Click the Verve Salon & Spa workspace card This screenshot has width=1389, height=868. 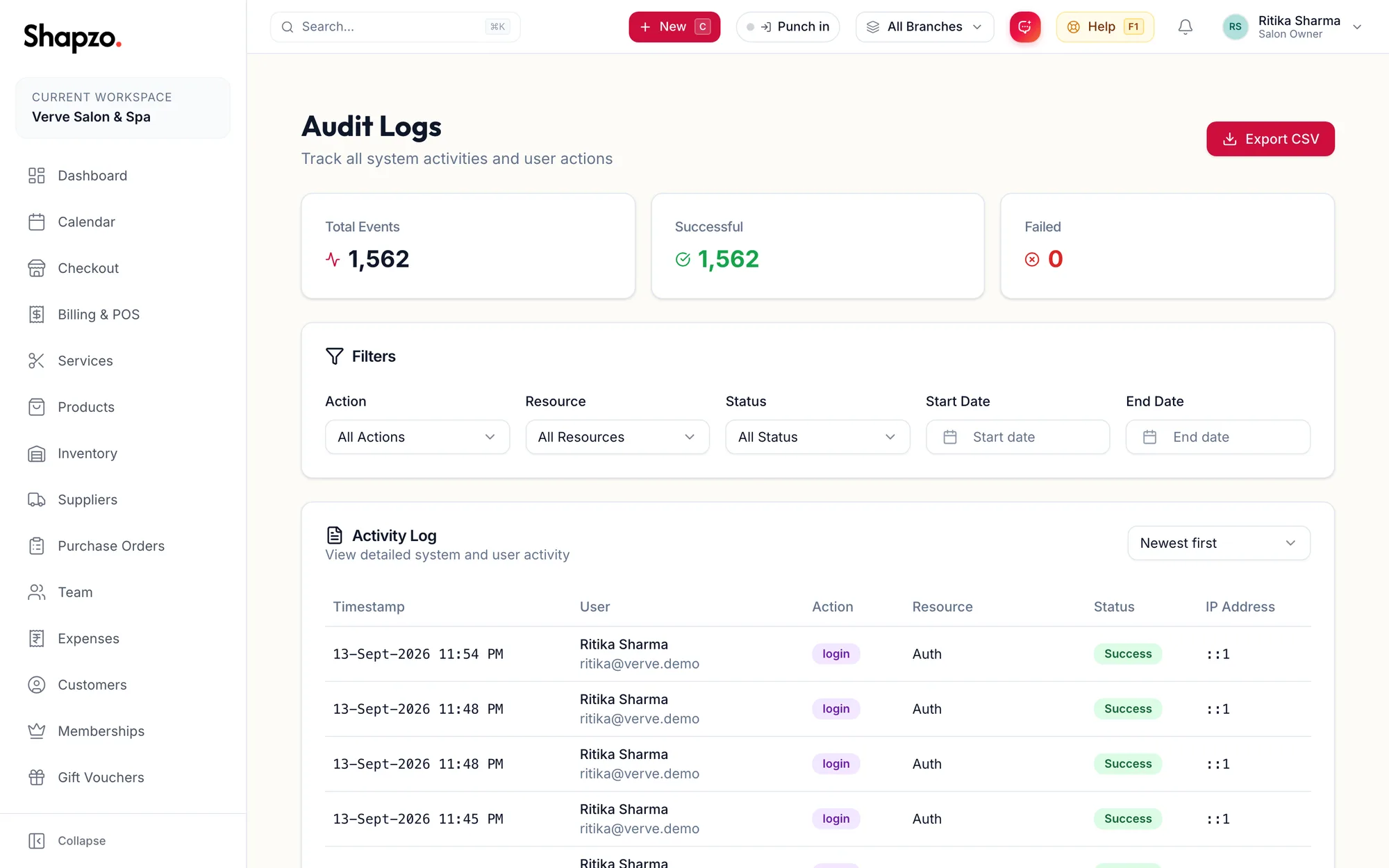click(x=123, y=108)
